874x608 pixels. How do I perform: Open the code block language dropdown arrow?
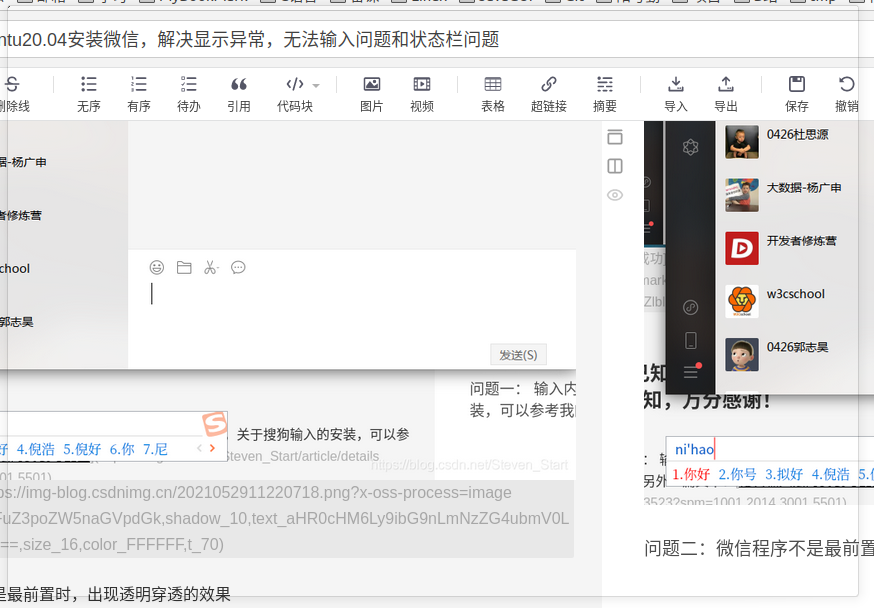click(316, 84)
